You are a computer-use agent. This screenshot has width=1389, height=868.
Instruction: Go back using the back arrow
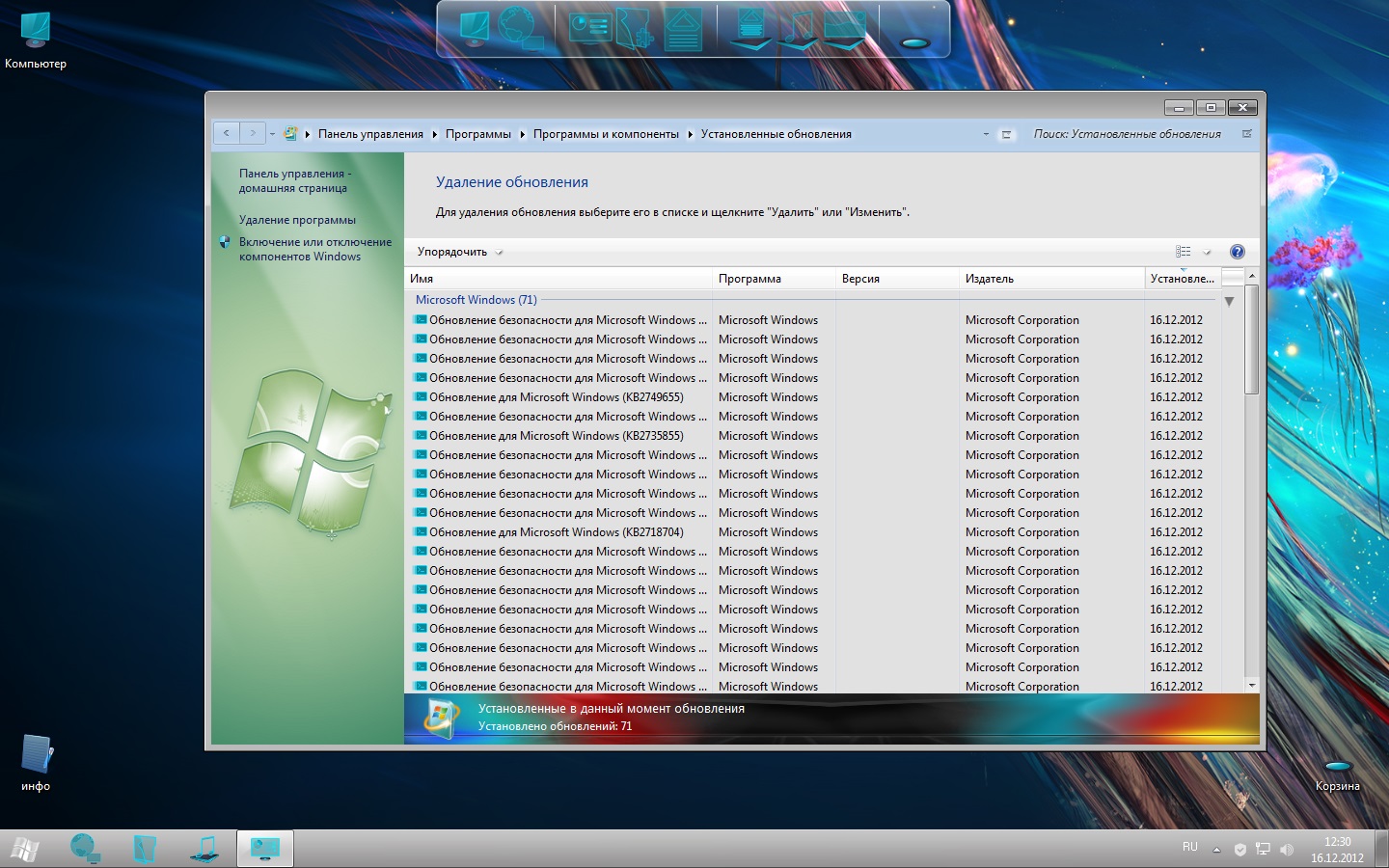227,133
